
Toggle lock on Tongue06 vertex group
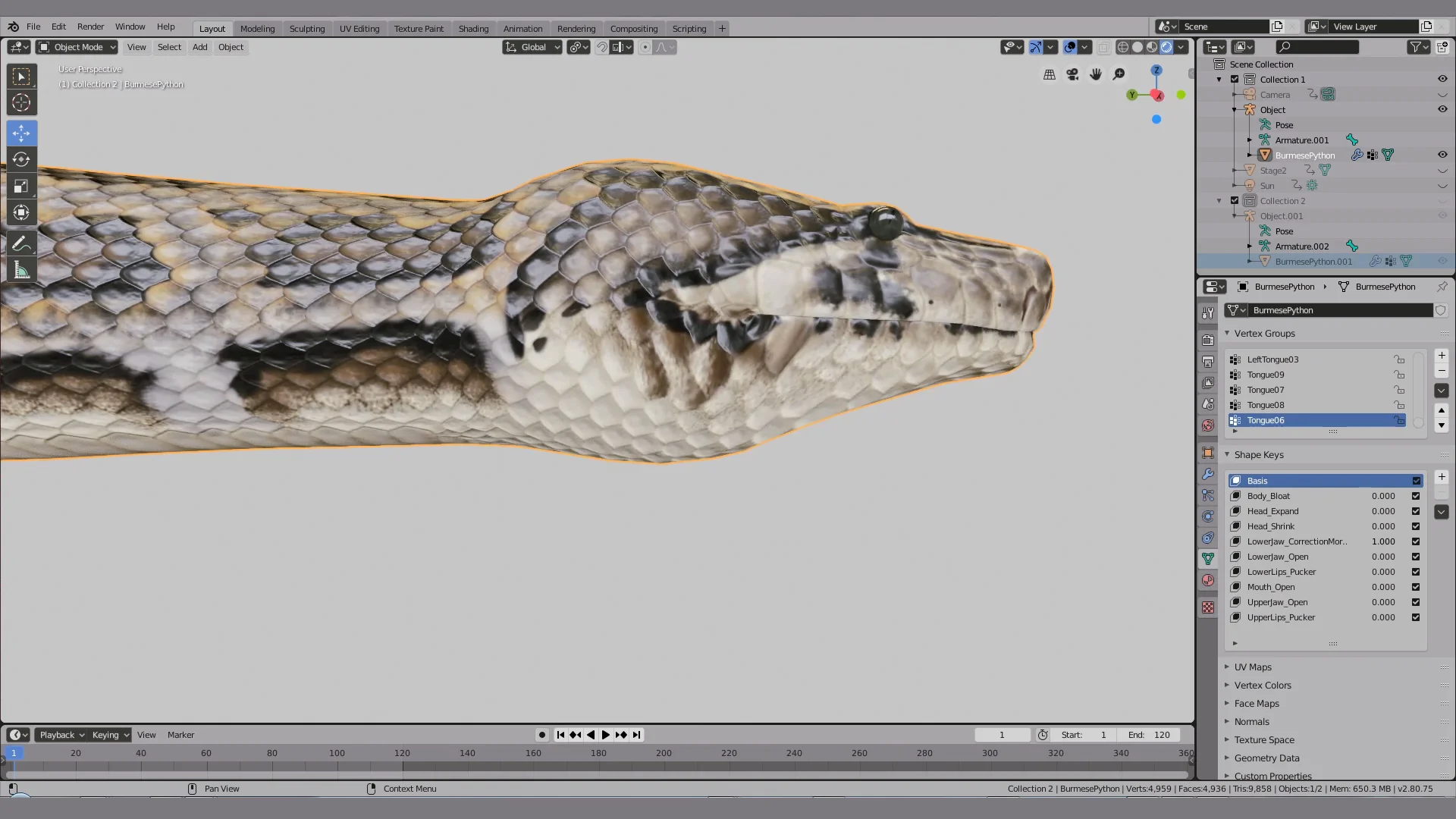(1399, 420)
